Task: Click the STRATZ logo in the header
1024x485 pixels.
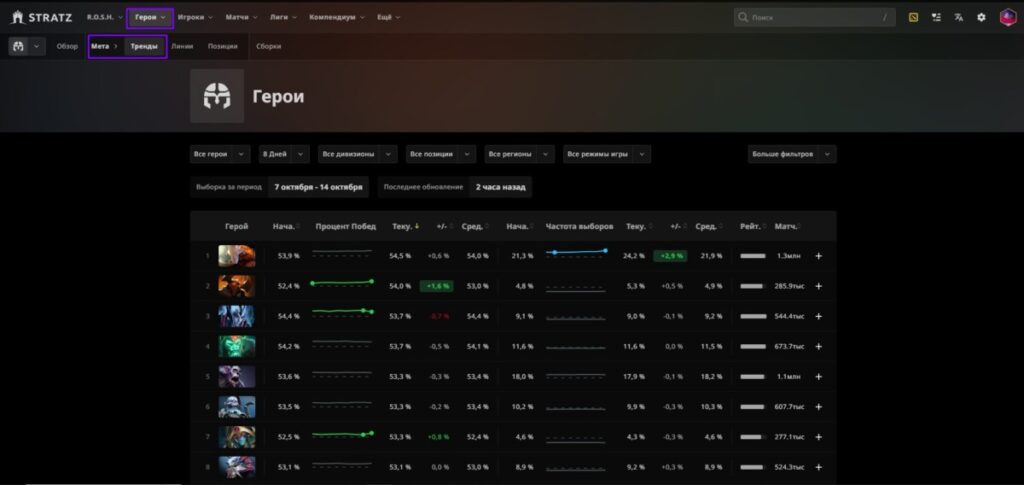Action: coord(42,17)
